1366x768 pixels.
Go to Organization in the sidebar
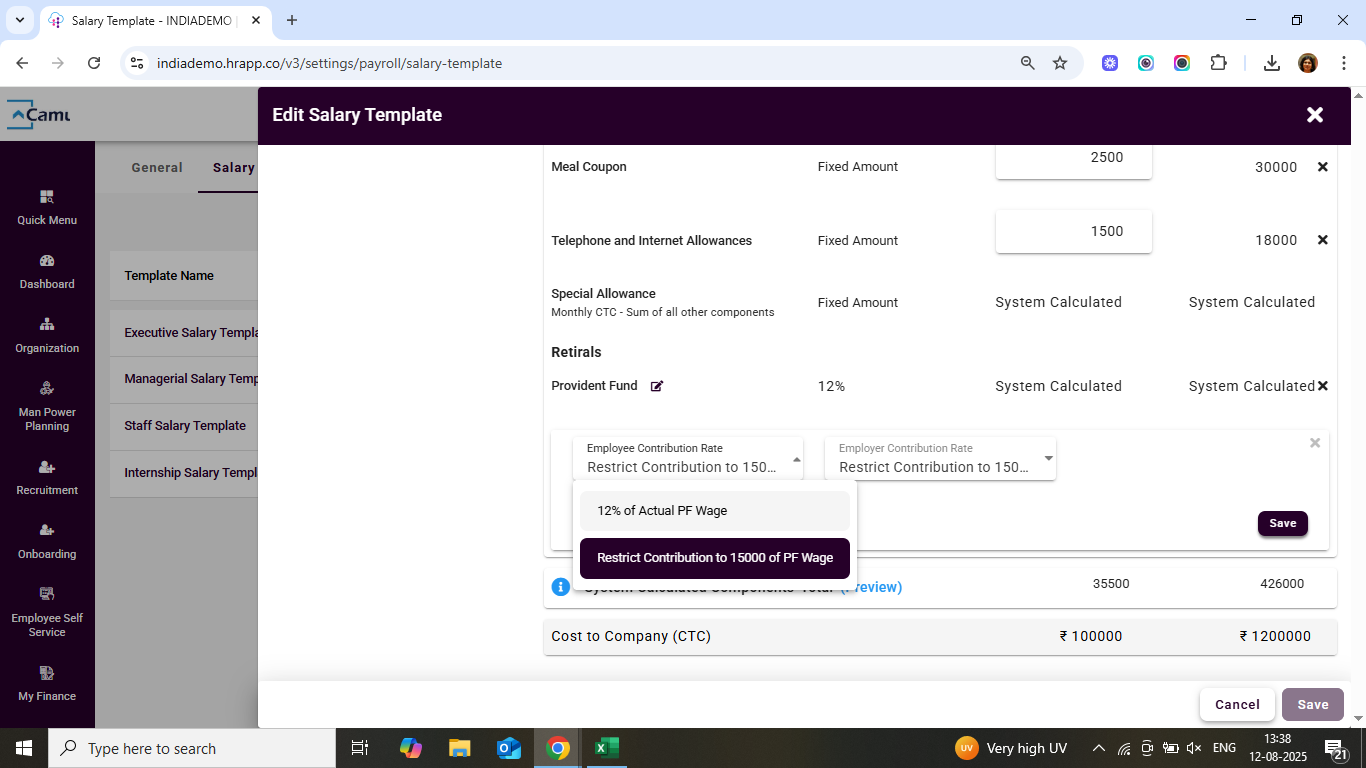point(47,335)
